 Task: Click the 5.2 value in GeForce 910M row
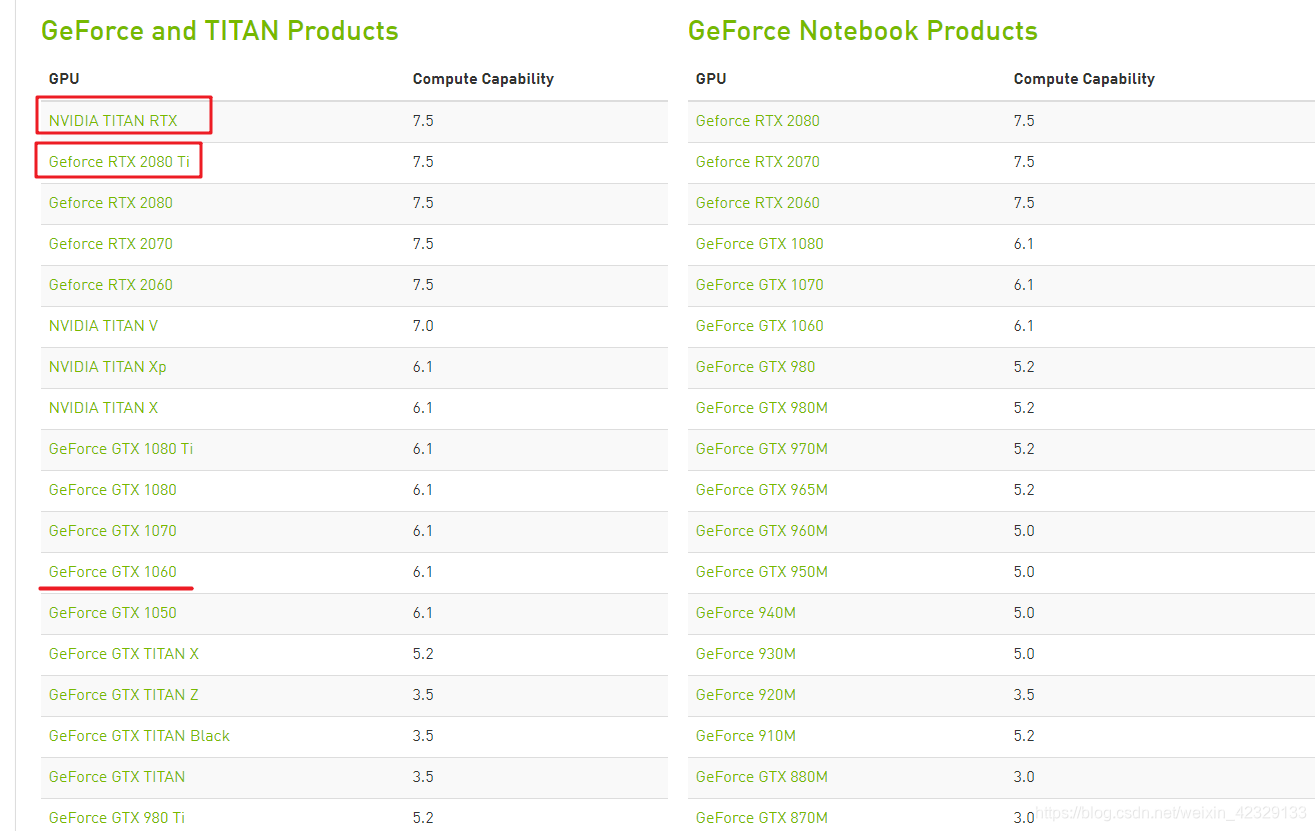[x=1024, y=736]
